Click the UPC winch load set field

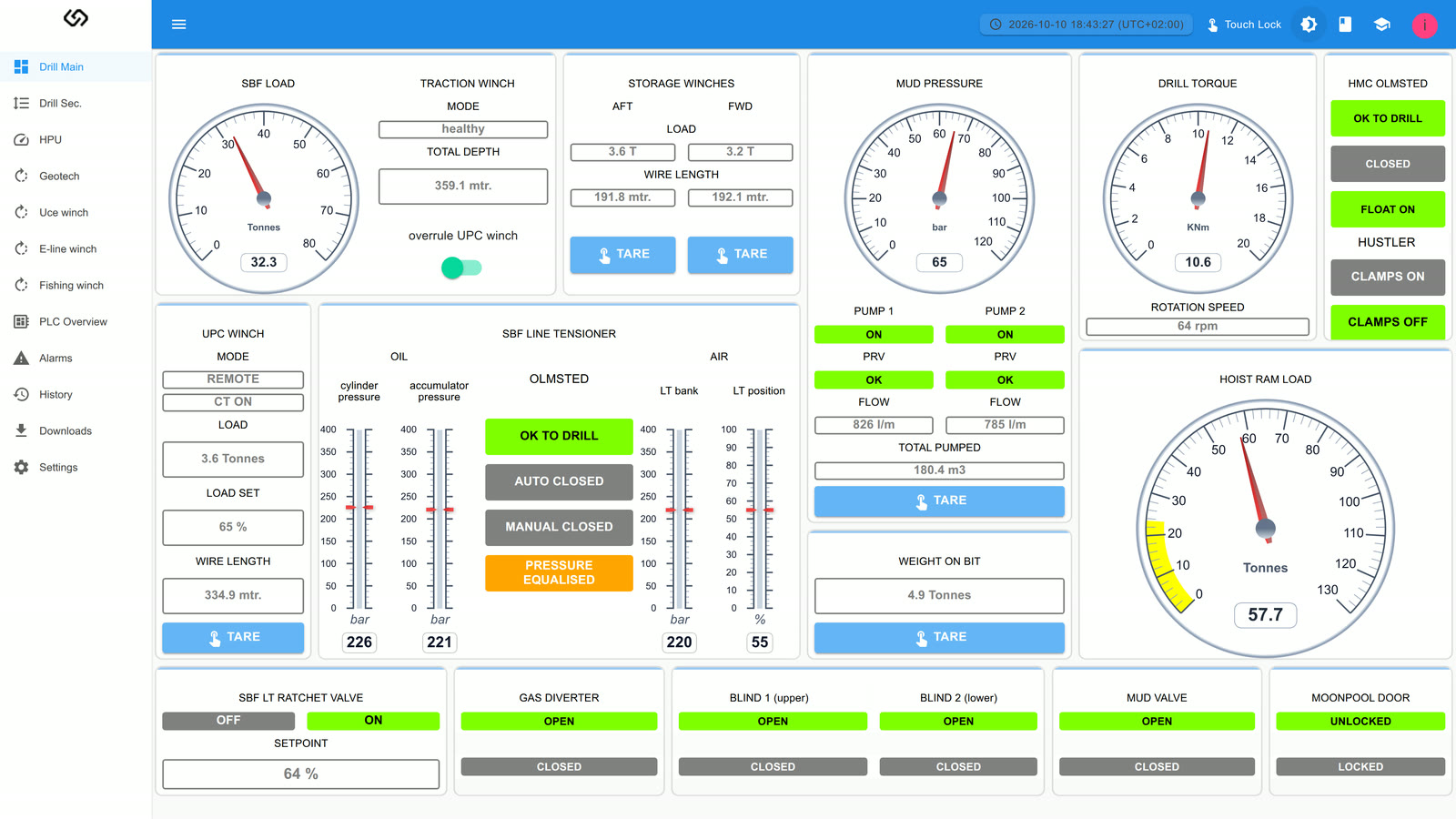point(233,527)
